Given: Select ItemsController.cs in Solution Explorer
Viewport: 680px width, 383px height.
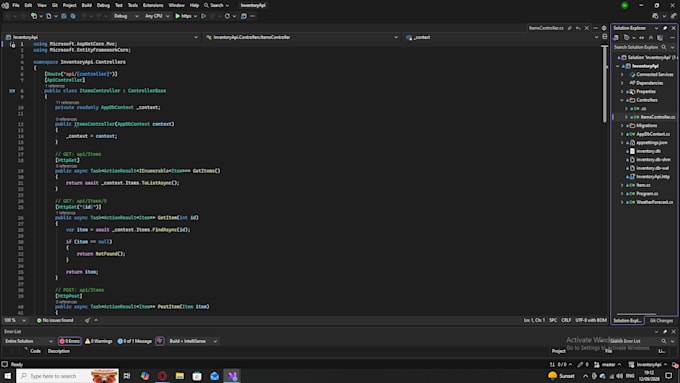Looking at the screenshot, I should [x=657, y=117].
